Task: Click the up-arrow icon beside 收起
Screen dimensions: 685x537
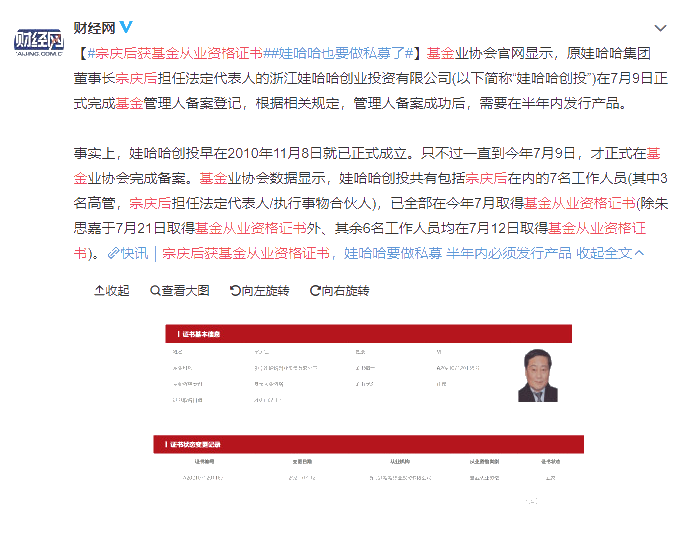Action: point(99,291)
